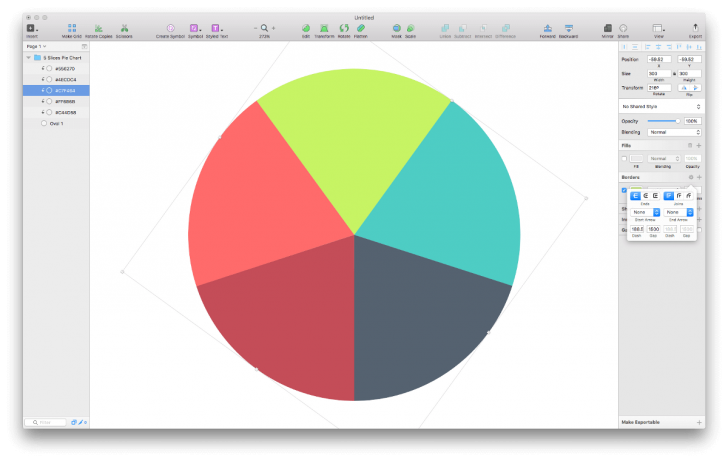Click the Create Symbol icon
The image size is (728, 461).
pyautogui.click(x=170, y=28)
